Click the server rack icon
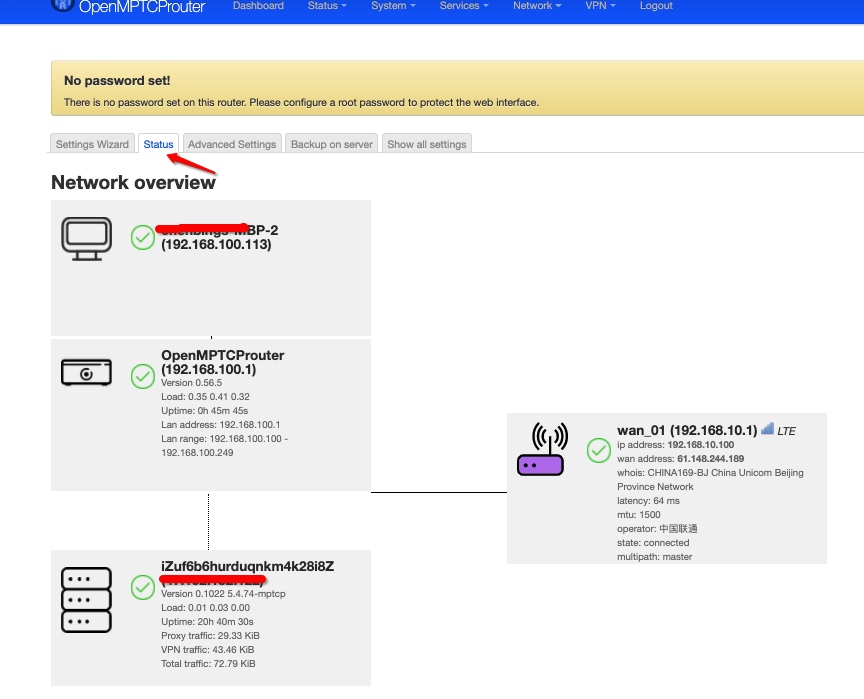Screen dimensions: 864x699 tap(87, 600)
